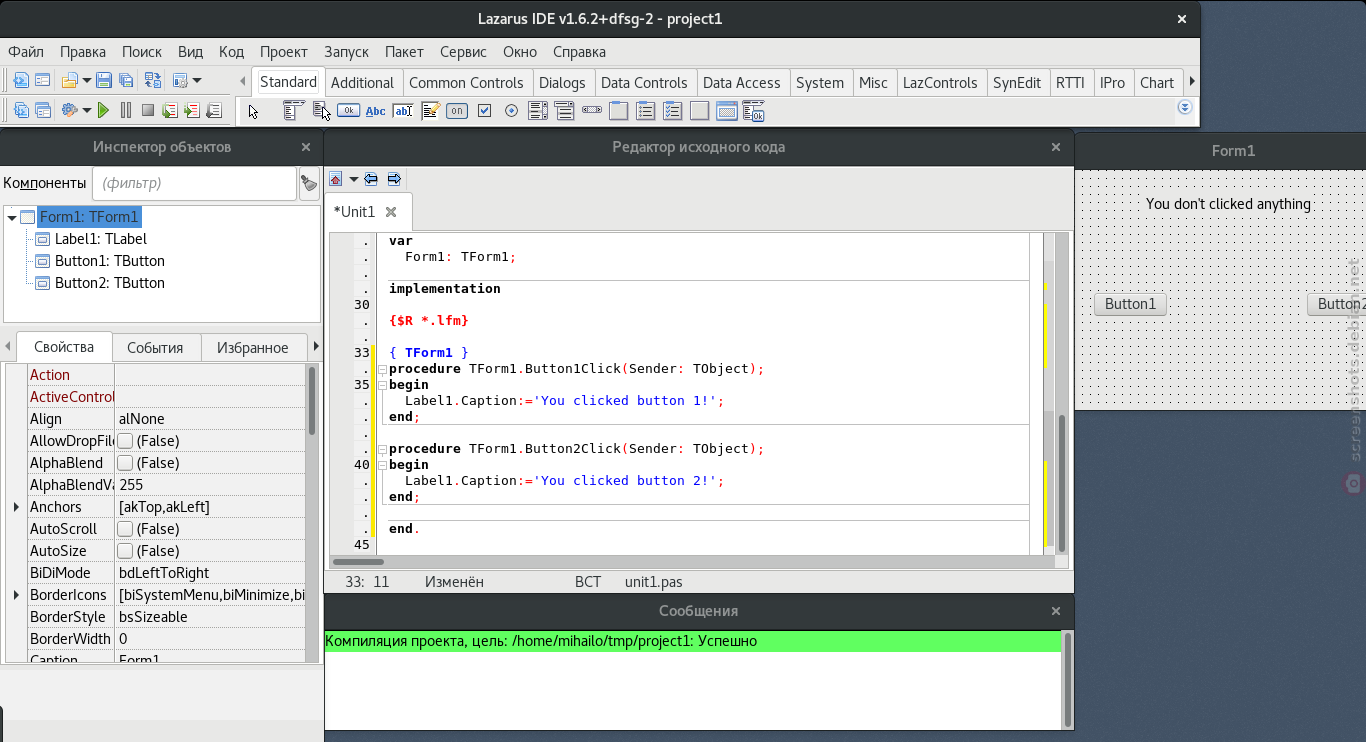Toggle the AllowDropFiles property checkbox
The width and height of the screenshot is (1366, 742).
(x=125, y=441)
